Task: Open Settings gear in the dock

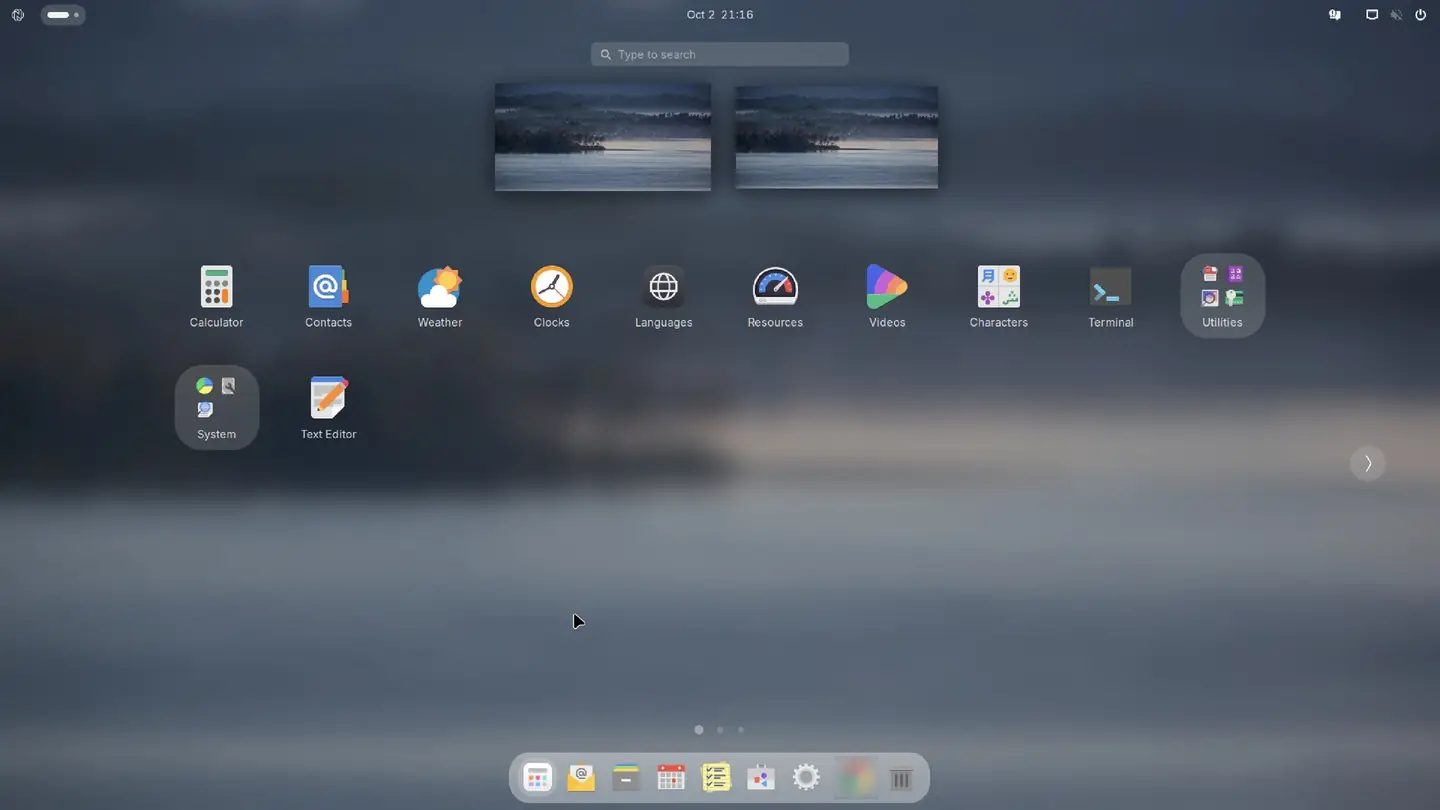Action: pos(806,778)
